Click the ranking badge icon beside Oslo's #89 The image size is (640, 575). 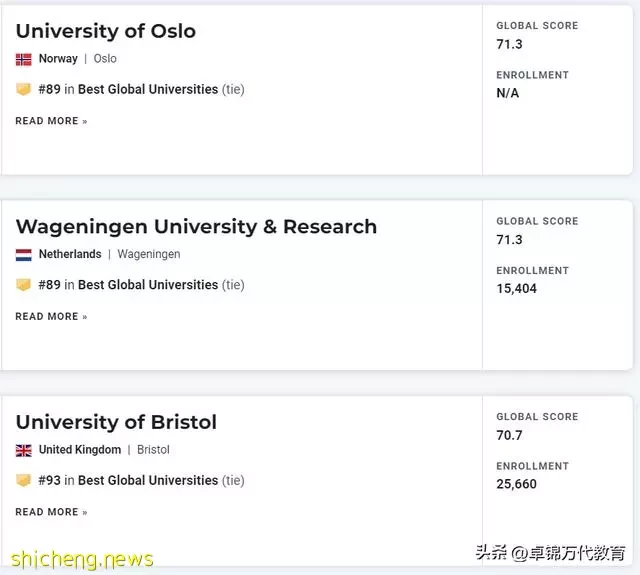coord(23,89)
